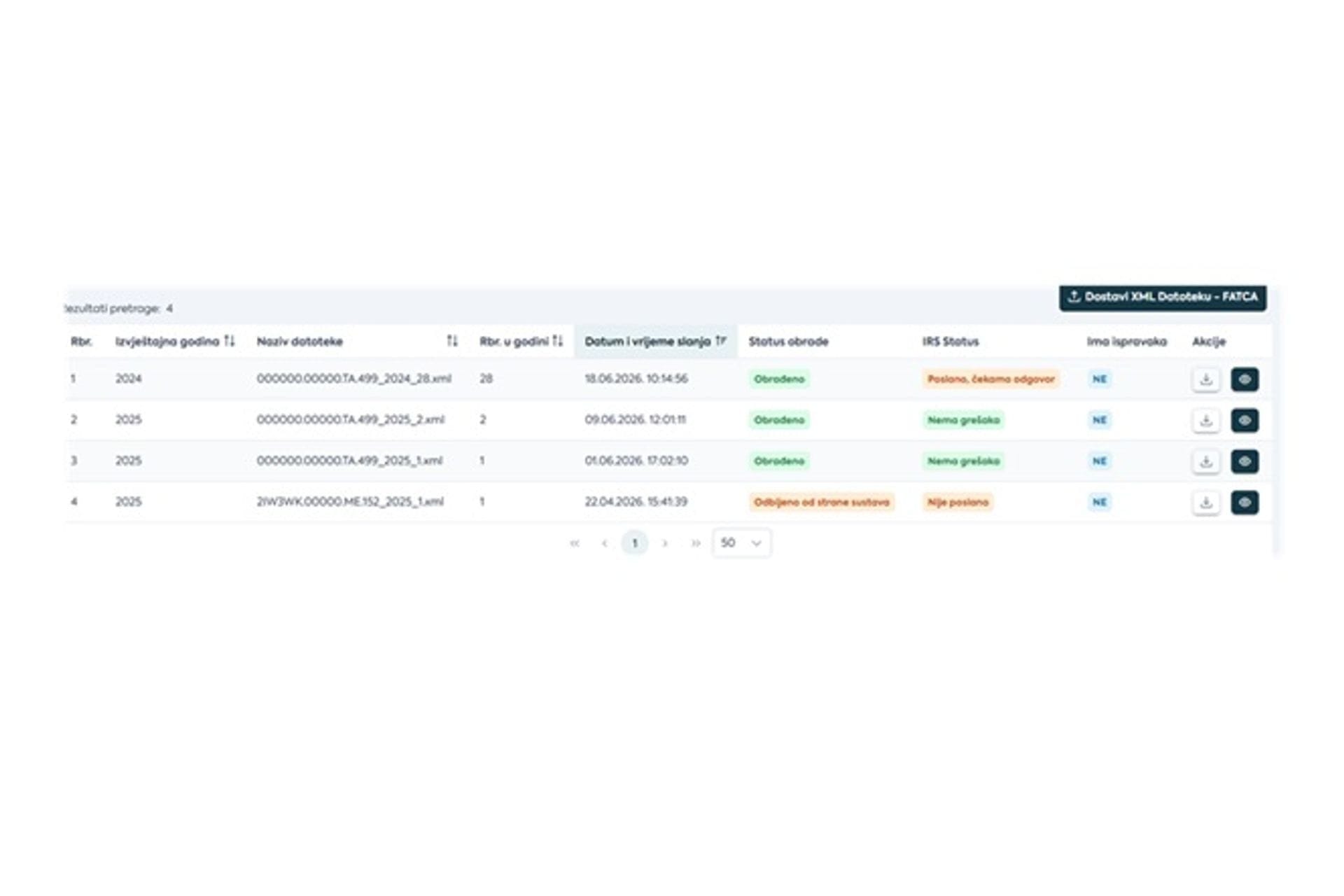Screen dimensions: 1344x896
Task: Click date 01.06.2026. 17:02:10
Action: [636, 461]
